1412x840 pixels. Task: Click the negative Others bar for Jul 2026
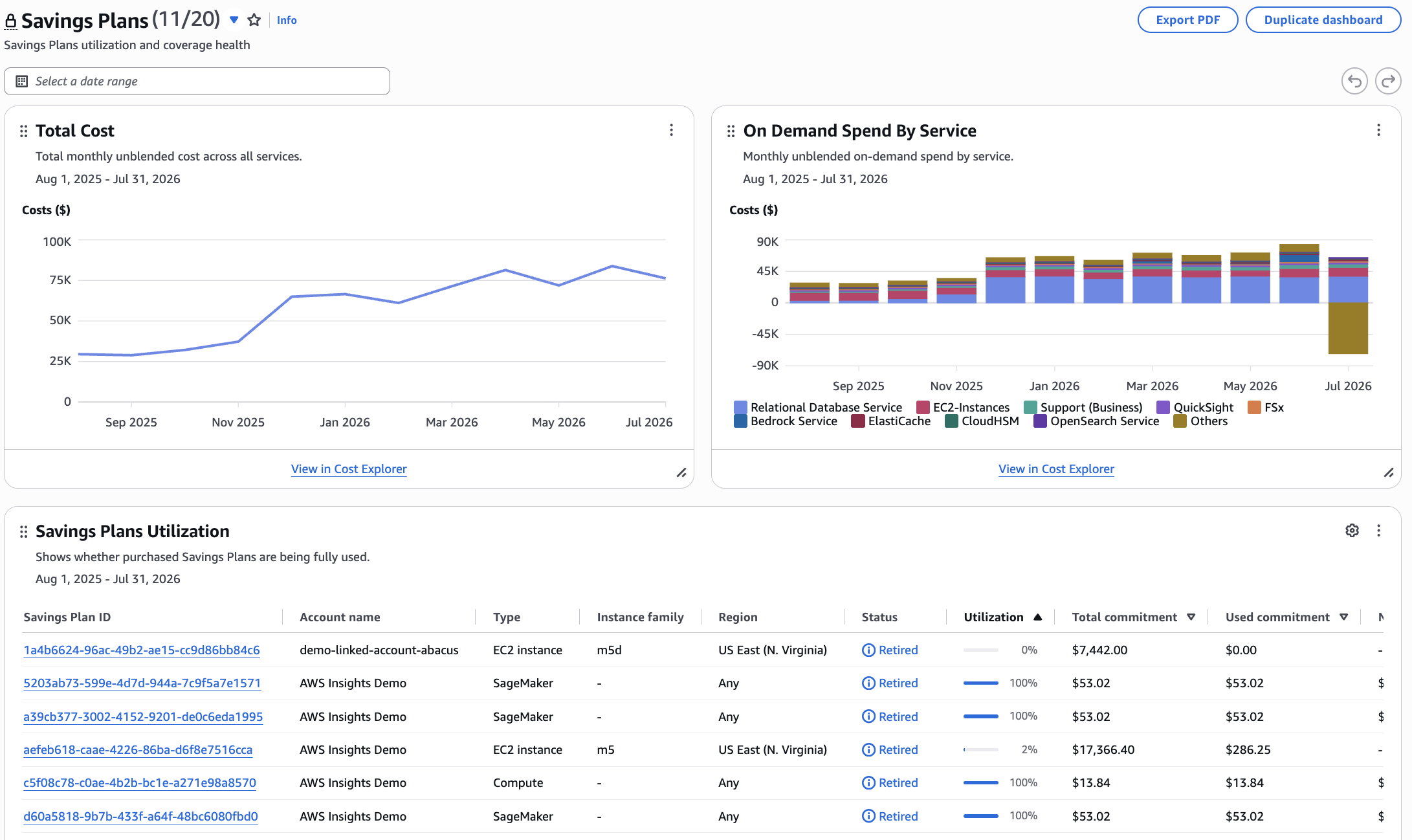pyautogui.click(x=1348, y=328)
